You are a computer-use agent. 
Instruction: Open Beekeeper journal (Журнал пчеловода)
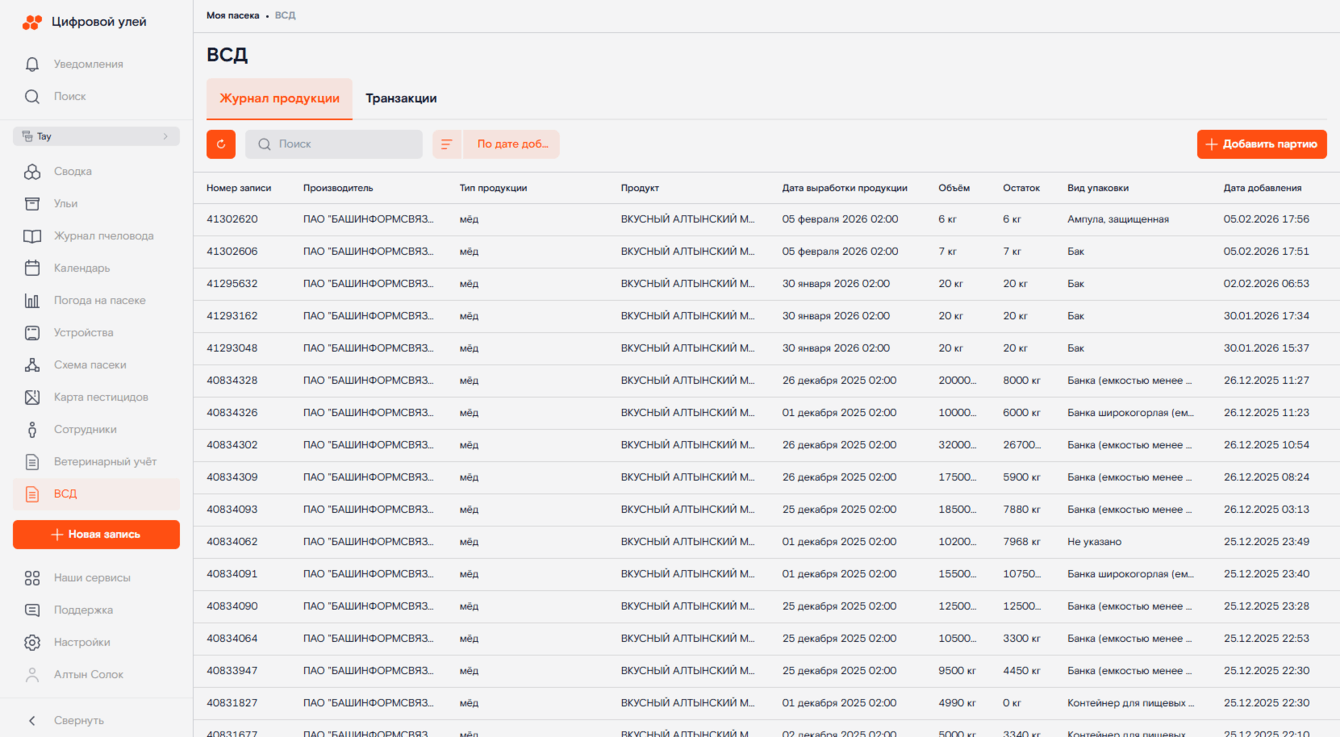103,236
